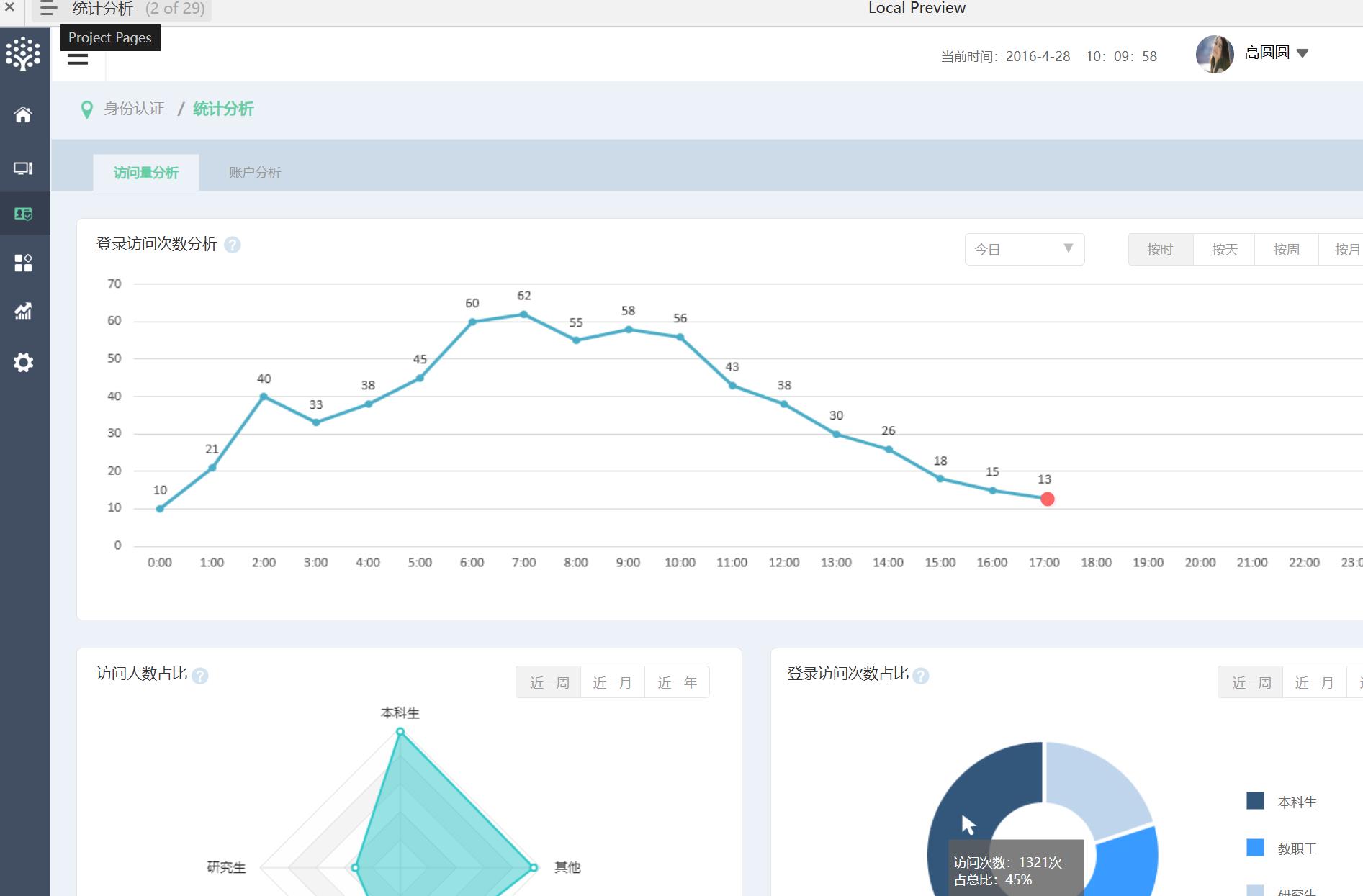Click the 教职工 legend color swatch

point(1255,847)
